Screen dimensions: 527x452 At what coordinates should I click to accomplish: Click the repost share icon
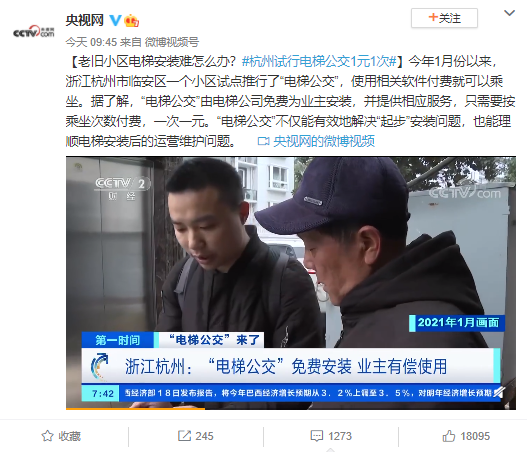click(184, 436)
